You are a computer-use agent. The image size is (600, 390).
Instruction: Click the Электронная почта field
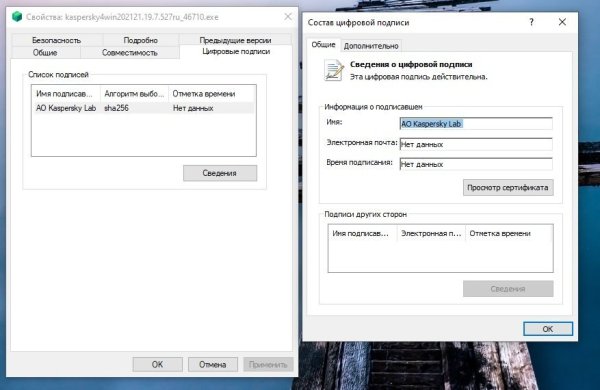pos(476,144)
